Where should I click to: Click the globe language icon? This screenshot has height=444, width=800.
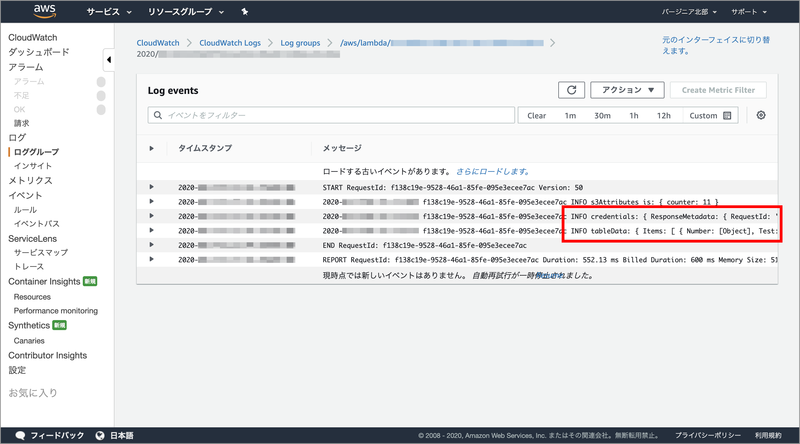[x=100, y=435]
